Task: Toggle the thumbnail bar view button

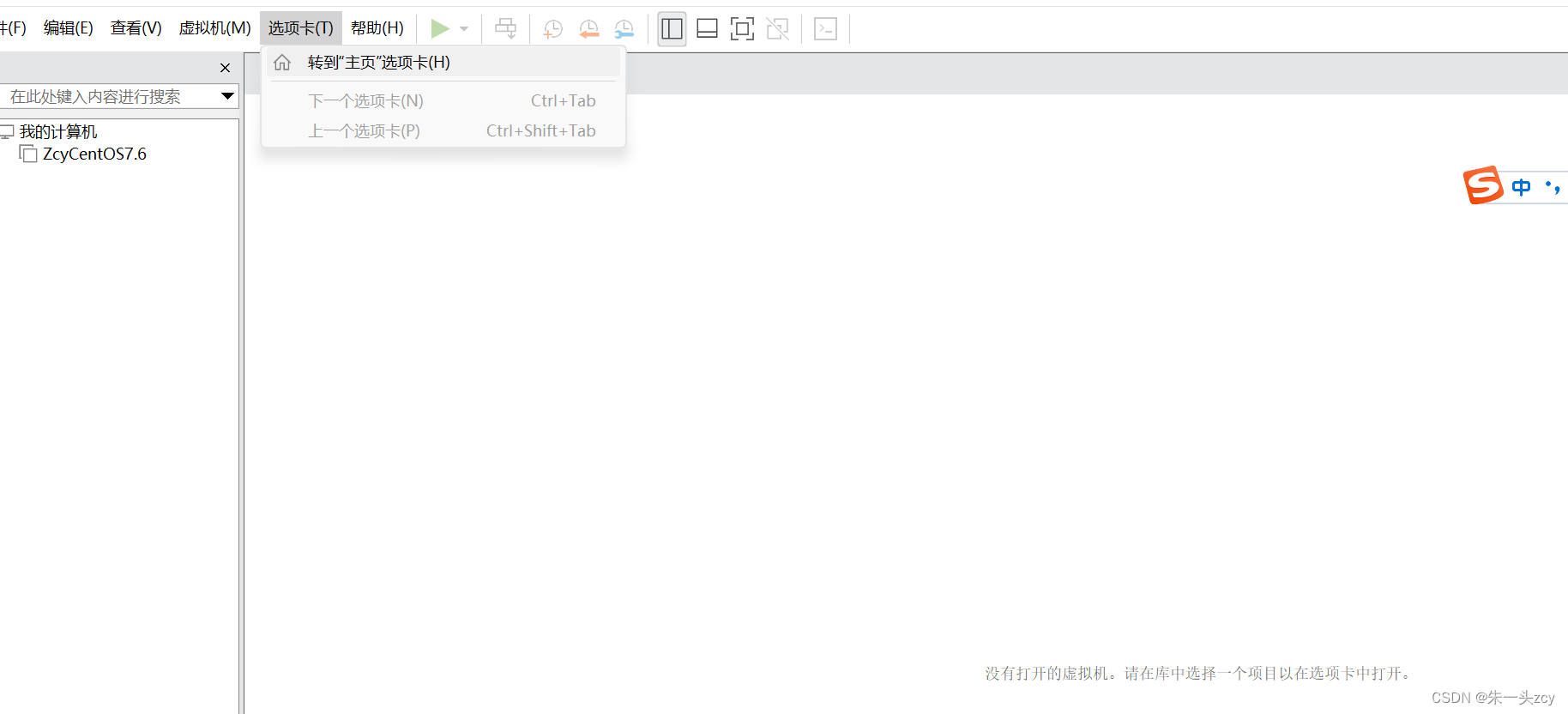Action: [707, 28]
